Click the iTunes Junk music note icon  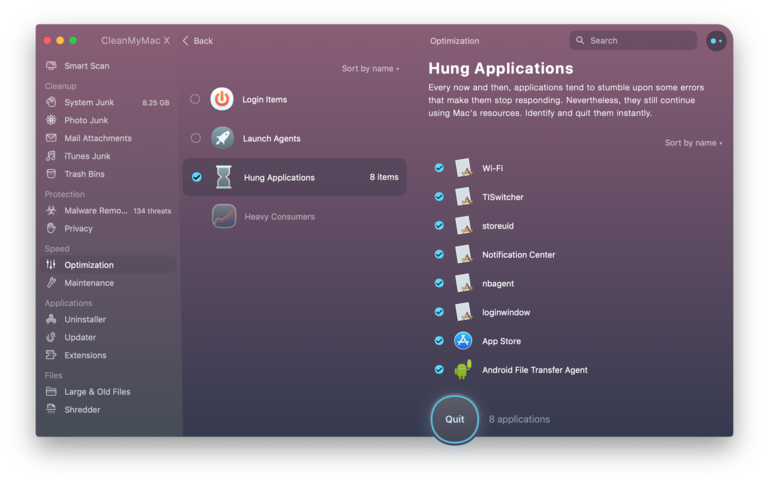click(x=51, y=156)
